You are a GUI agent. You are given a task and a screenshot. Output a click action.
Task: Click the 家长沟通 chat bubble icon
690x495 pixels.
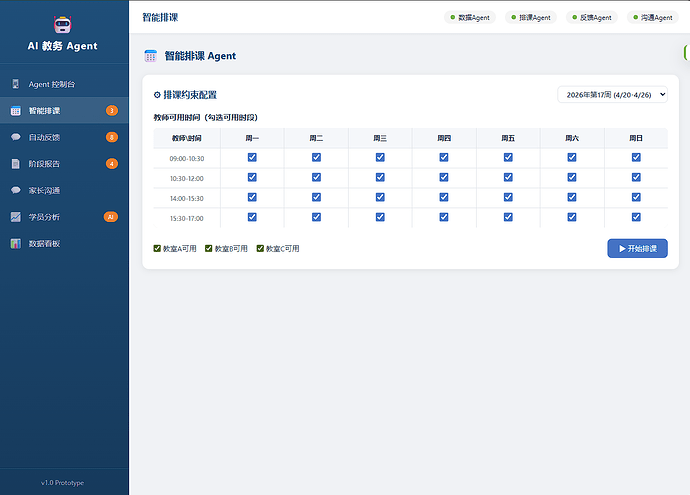pos(15,191)
